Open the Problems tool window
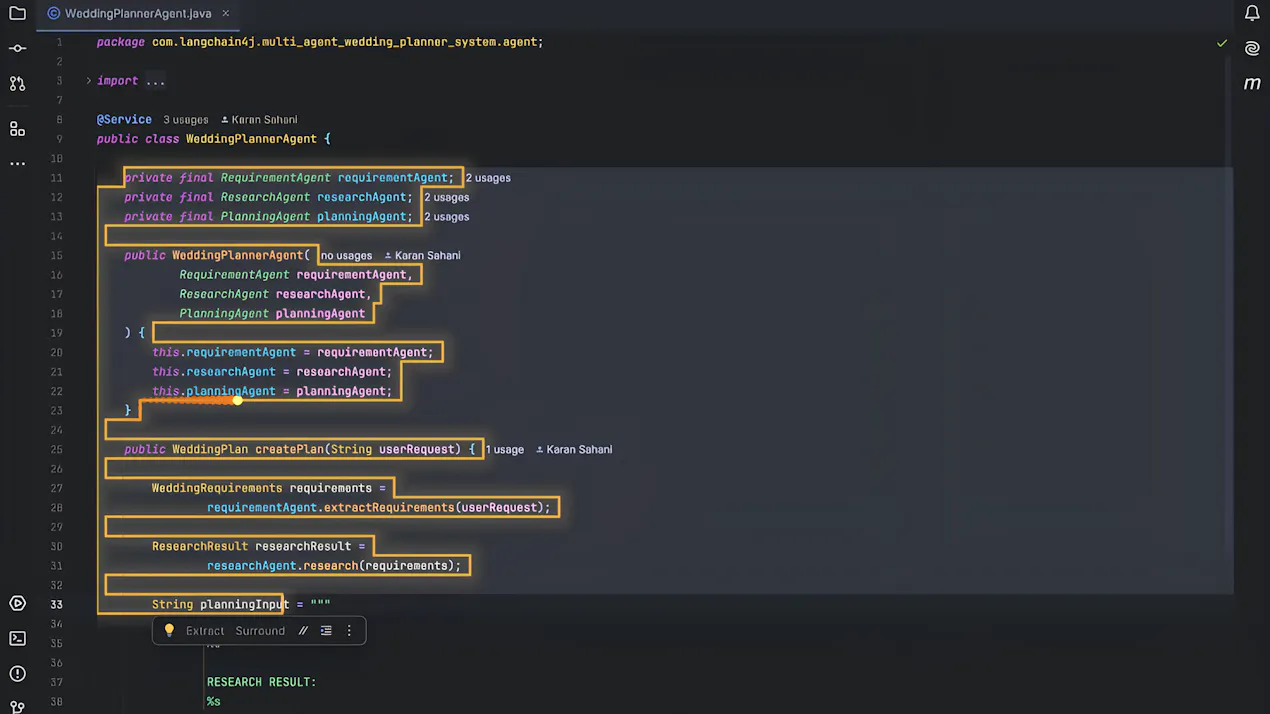 tap(17, 673)
